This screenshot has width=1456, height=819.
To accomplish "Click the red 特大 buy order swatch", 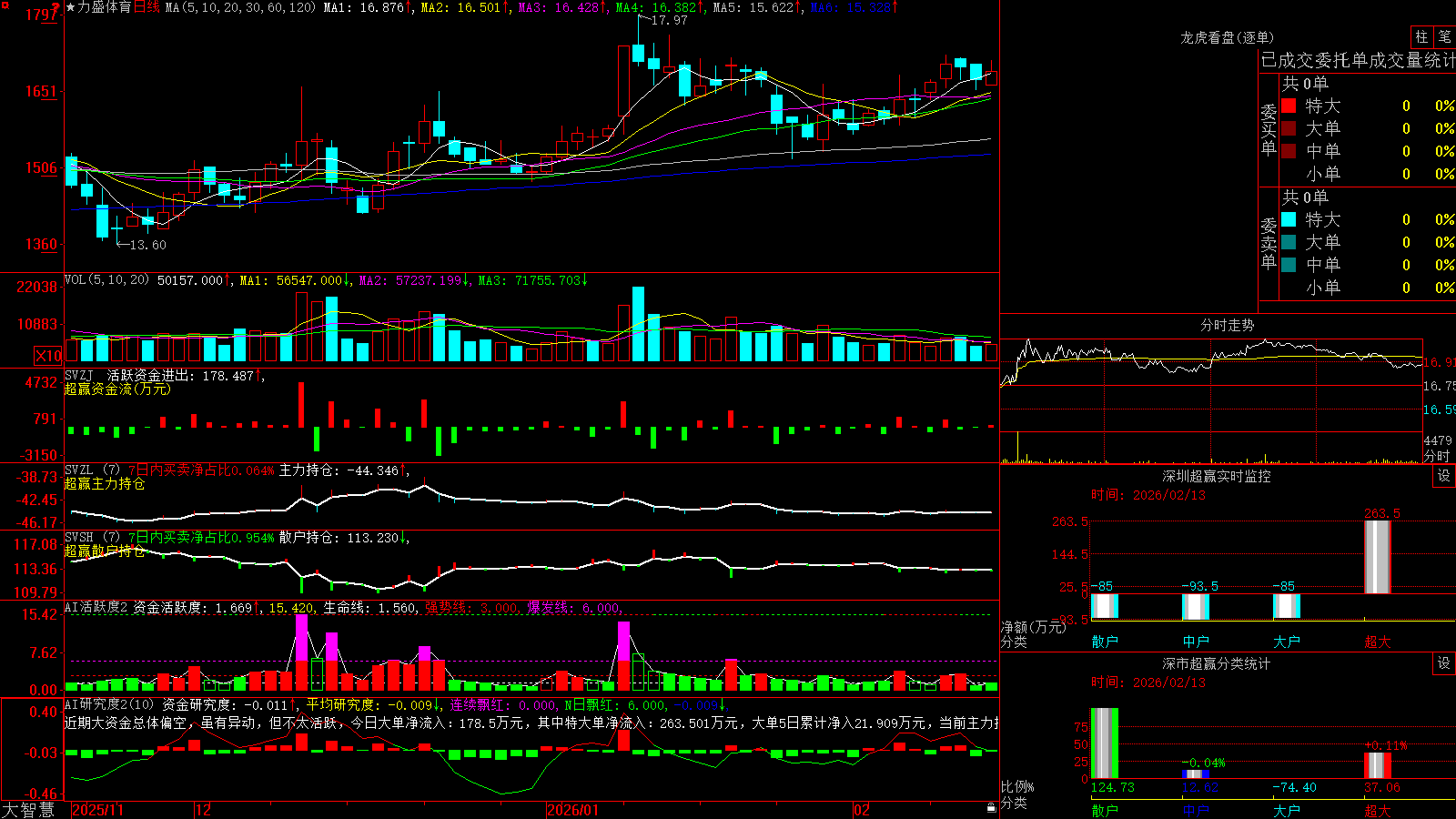I will point(1289,106).
